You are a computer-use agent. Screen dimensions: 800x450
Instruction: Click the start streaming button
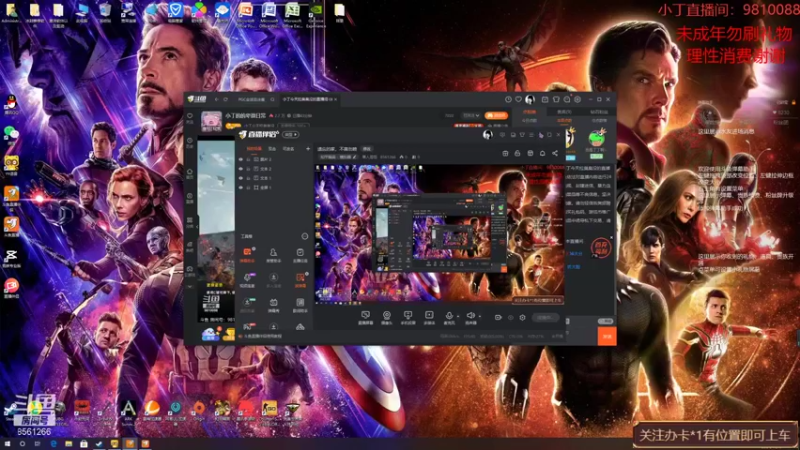click(x=545, y=317)
